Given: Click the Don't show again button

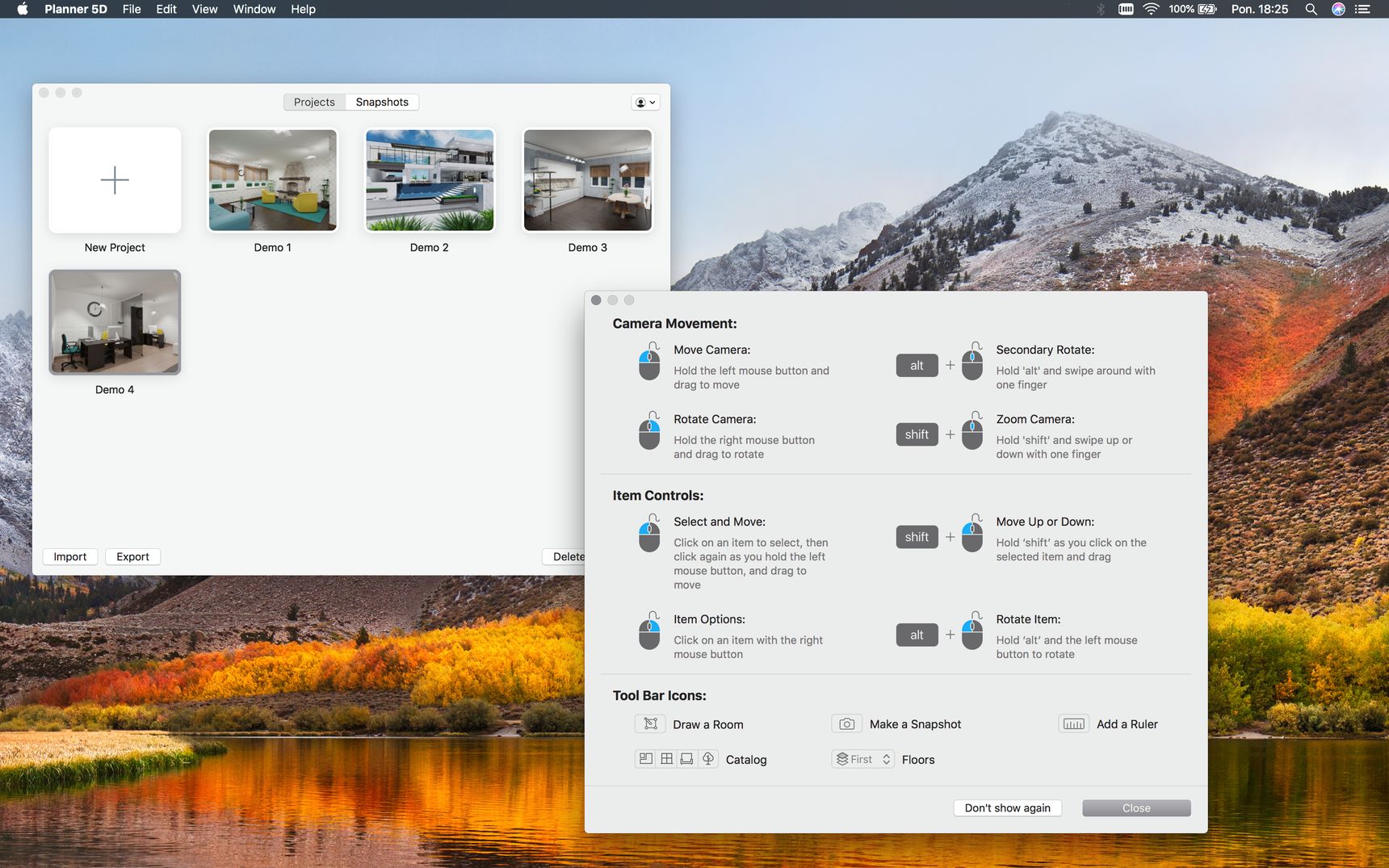Looking at the screenshot, I should pyautogui.click(x=1007, y=807).
